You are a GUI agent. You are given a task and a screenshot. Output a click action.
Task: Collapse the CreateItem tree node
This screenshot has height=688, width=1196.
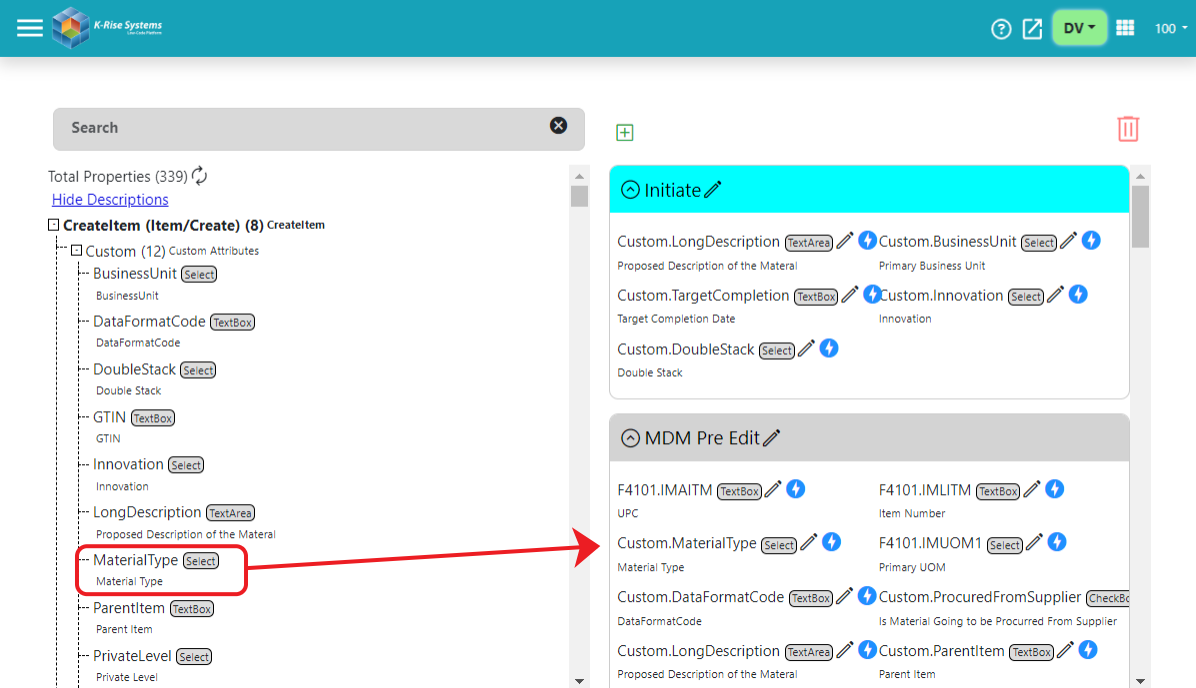[52, 225]
